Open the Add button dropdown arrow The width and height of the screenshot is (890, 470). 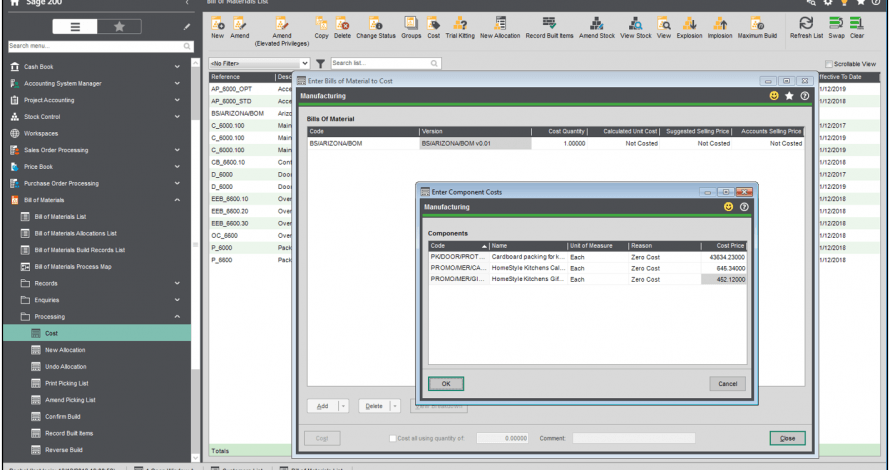point(343,406)
